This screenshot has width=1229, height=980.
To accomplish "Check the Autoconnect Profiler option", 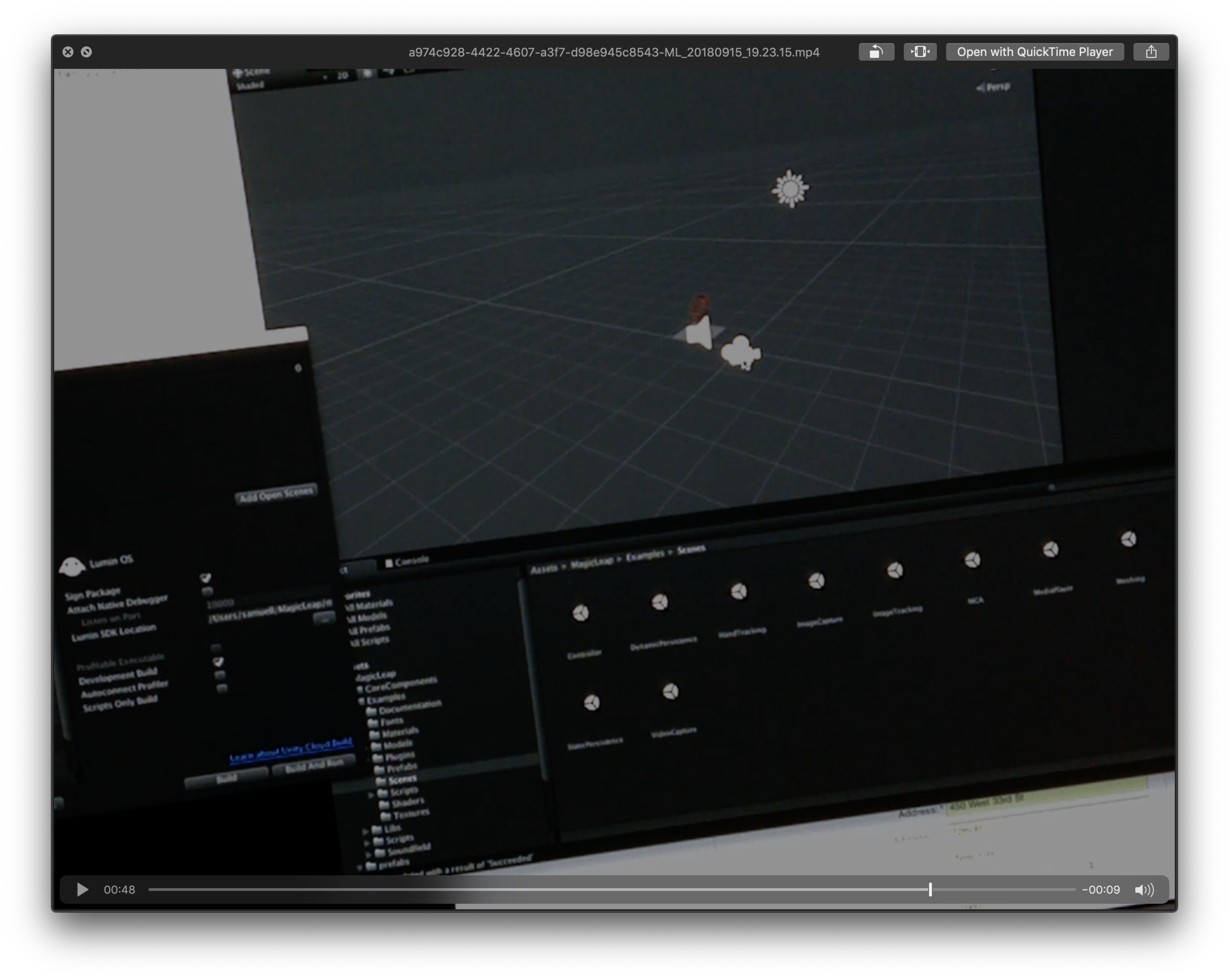I will pos(221,676).
